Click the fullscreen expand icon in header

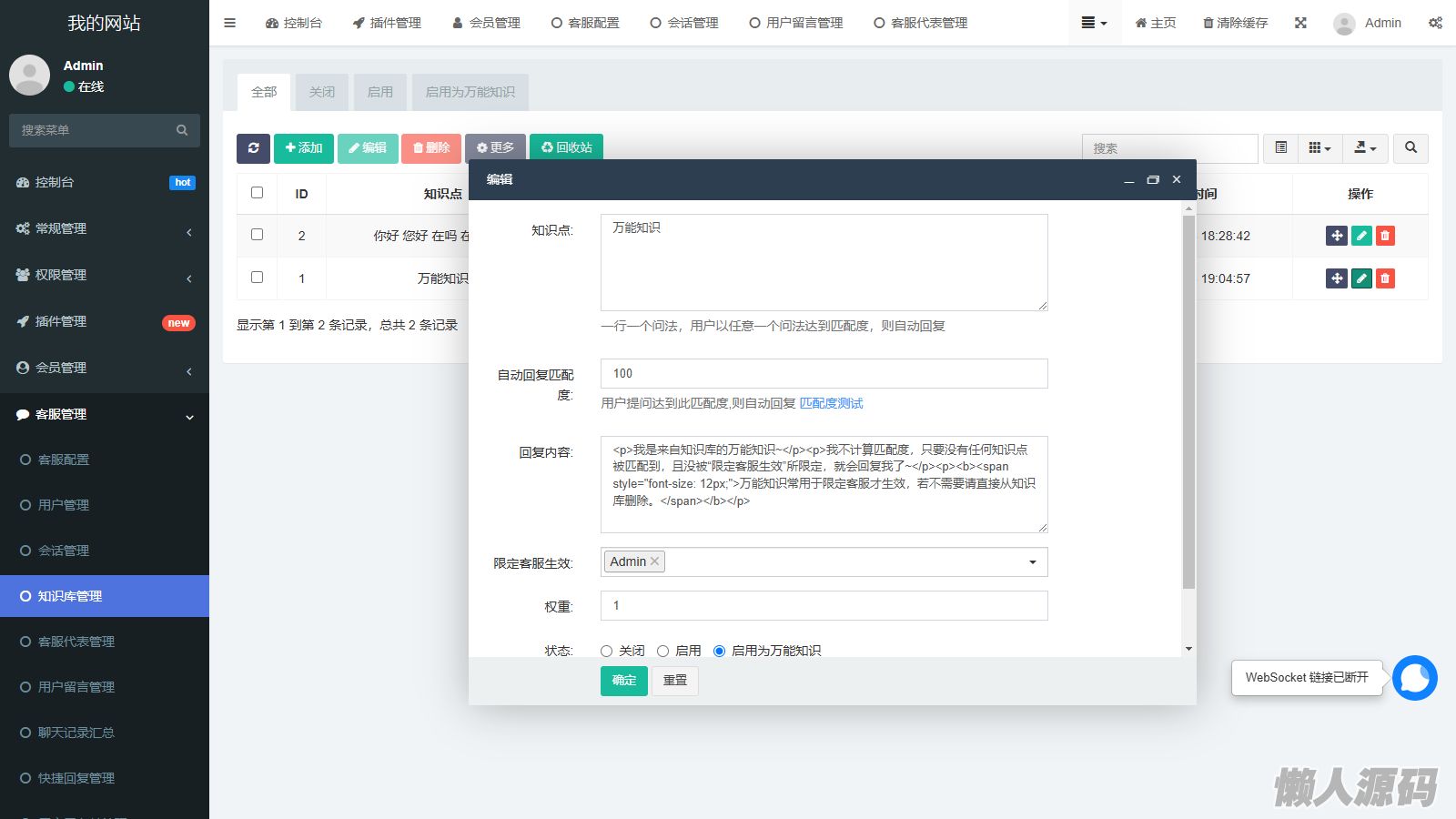coord(1300,23)
